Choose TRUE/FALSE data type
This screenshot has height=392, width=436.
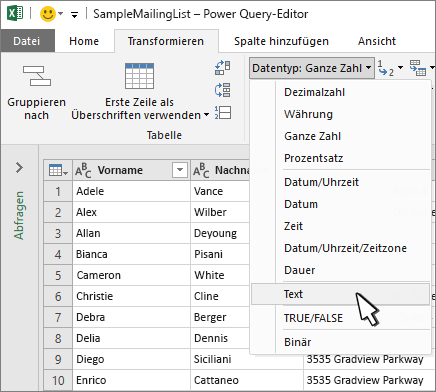(313, 318)
